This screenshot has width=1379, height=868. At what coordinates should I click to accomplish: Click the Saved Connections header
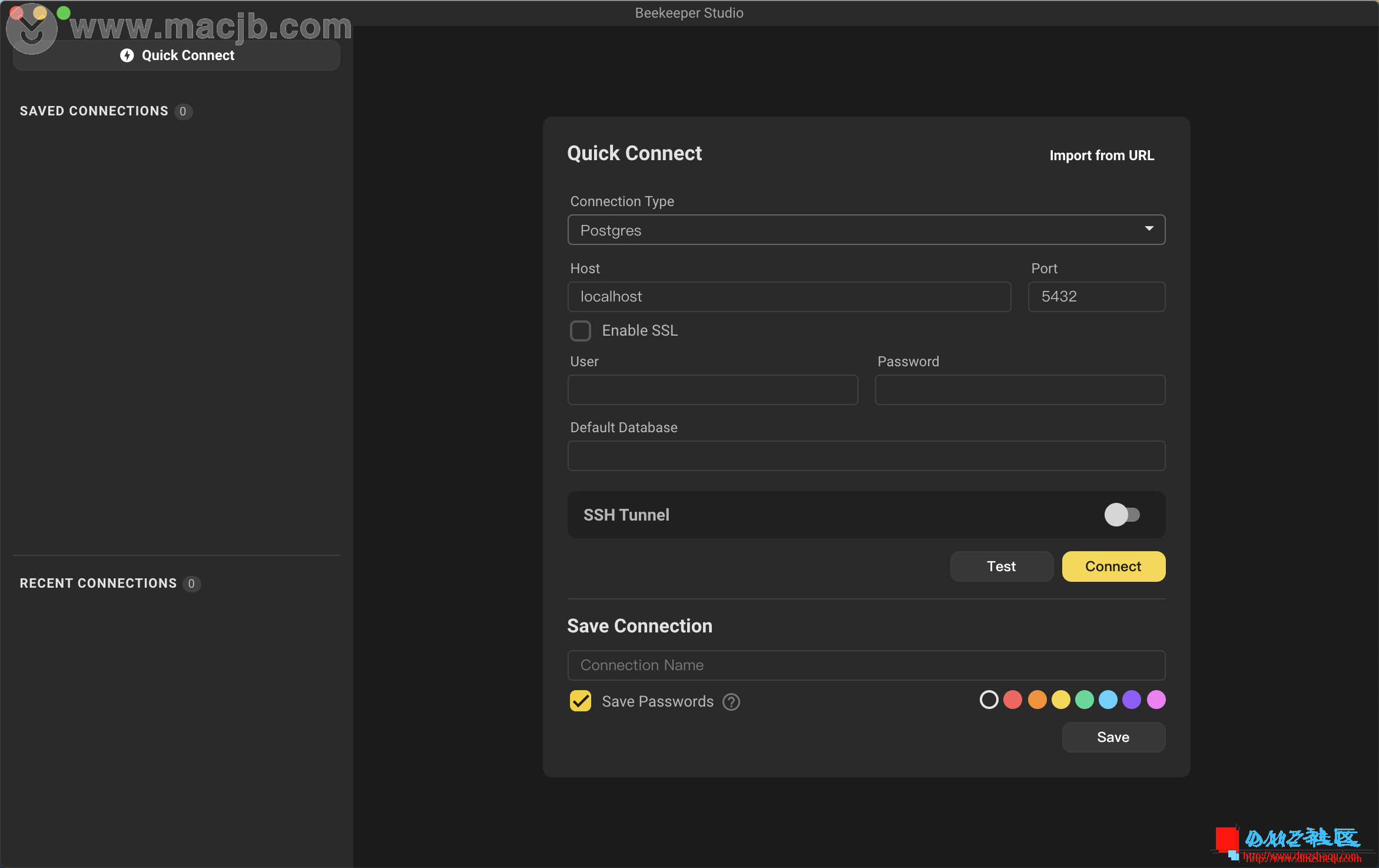(94, 111)
